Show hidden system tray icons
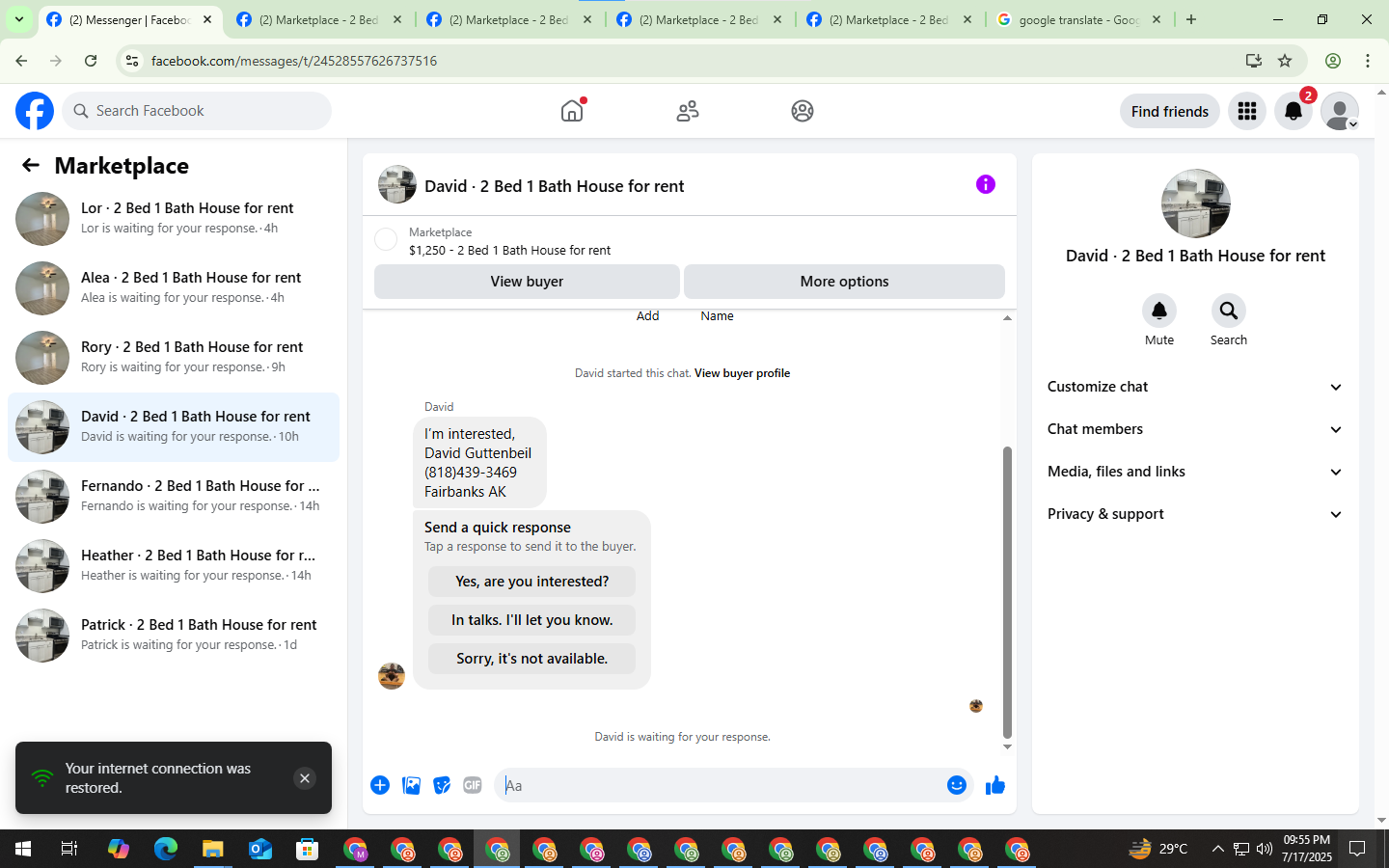The height and width of the screenshot is (868, 1389). pos(1217,849)
